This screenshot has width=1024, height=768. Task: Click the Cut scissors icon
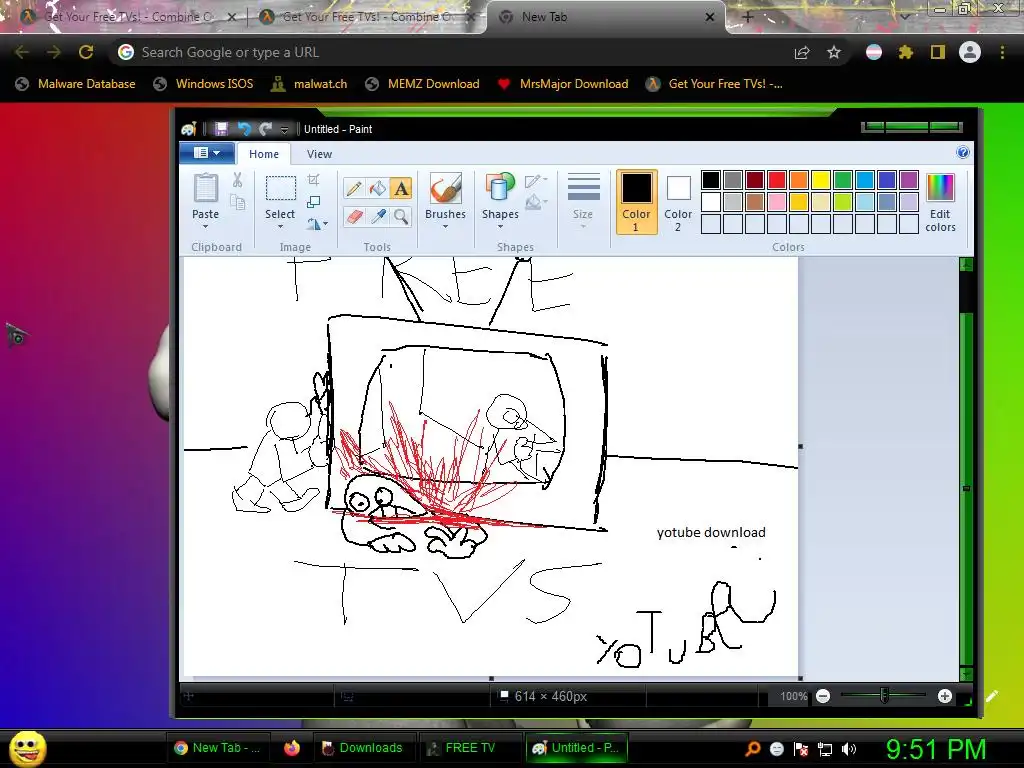(237, 180)
